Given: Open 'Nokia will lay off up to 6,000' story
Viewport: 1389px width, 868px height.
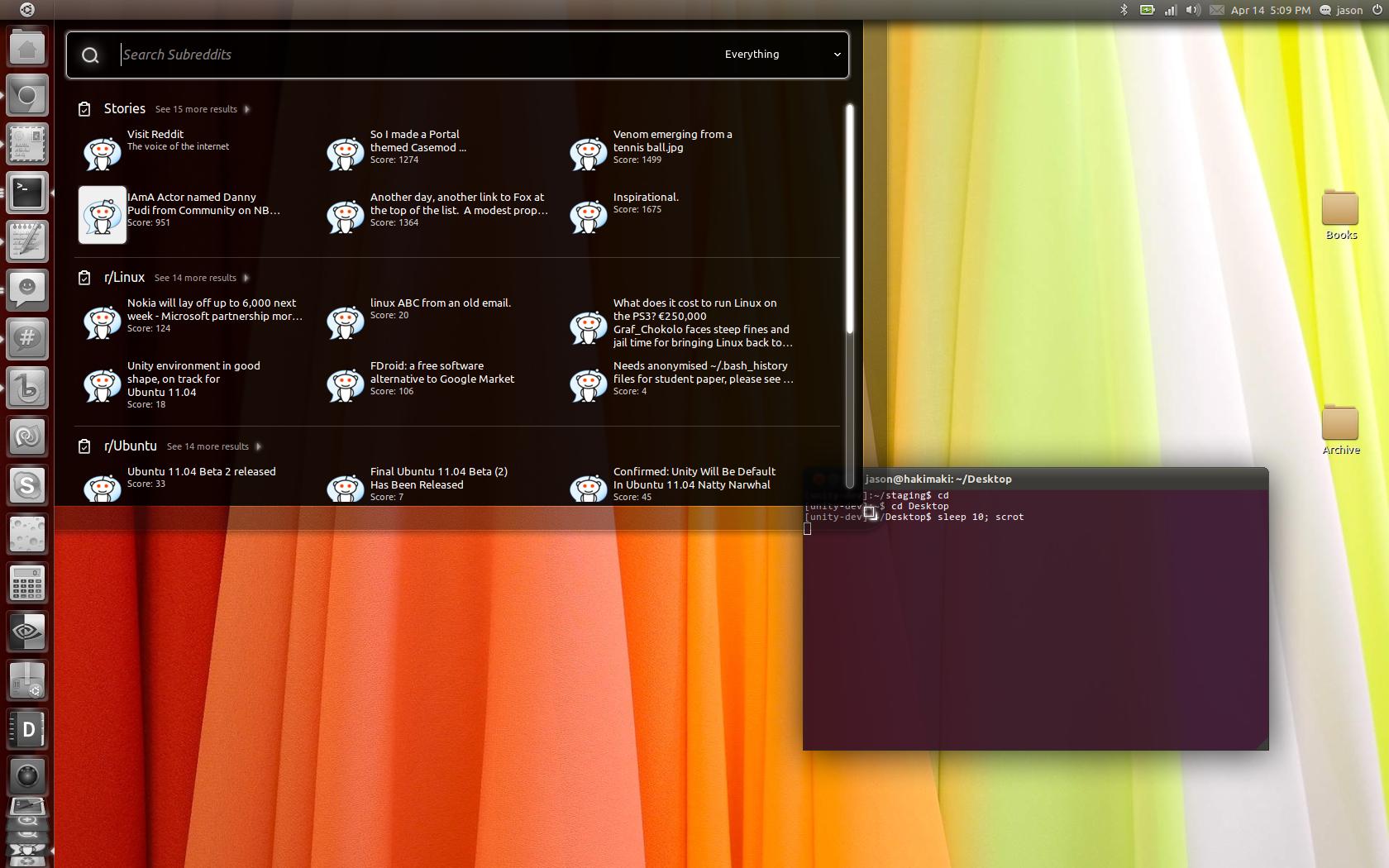Looking at the screenshot, I should (x=192, y=322).
